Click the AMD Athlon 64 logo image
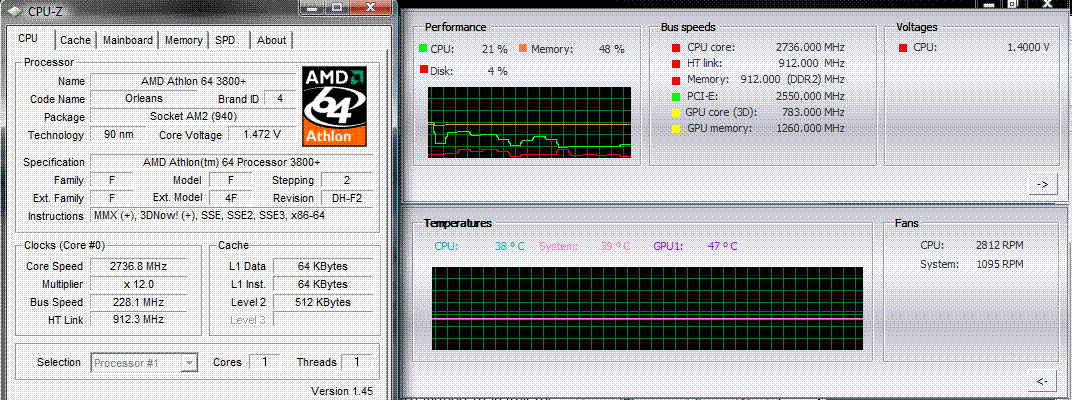1072x400 pixels. coord(335,107)
